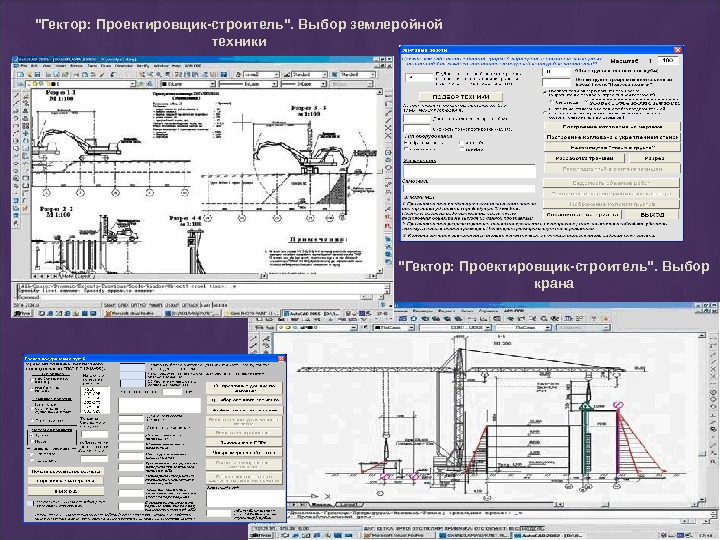The height and width of the screenshot is (540, 720).
Task: Click Match Properties brush icon in top AutoCAD
Action: coord(102,74)
